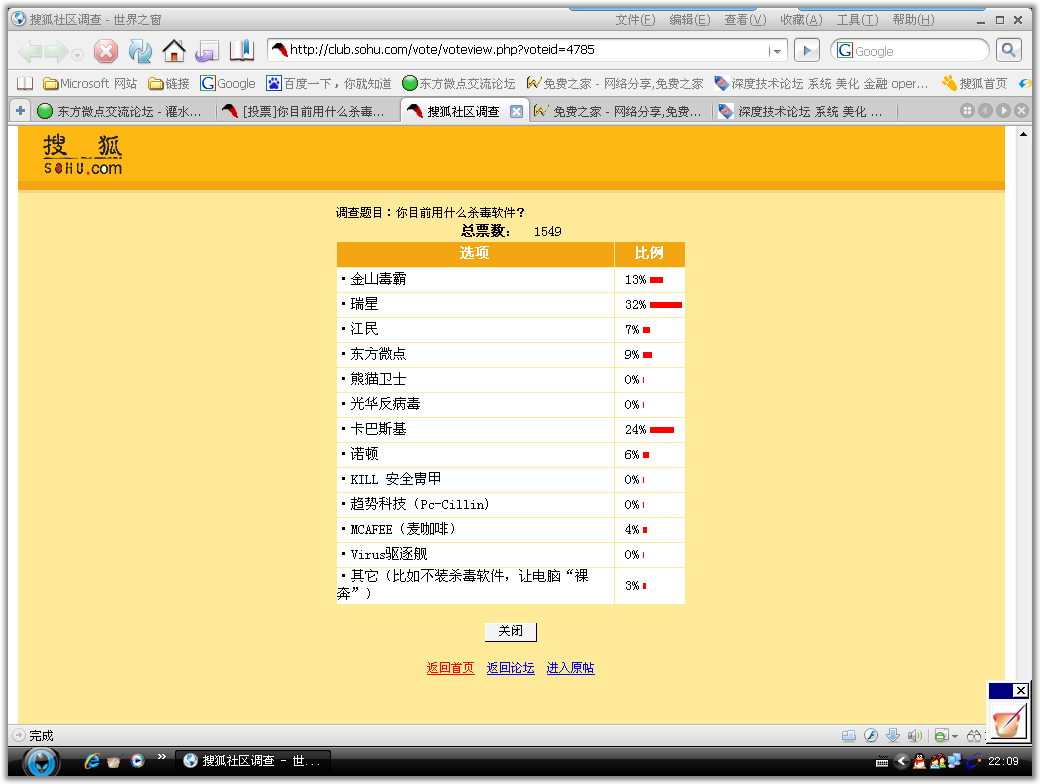Viewport: 1040px width, 784px height.
Task: Click the magnifier search button
Action: tap(1009, 50)
